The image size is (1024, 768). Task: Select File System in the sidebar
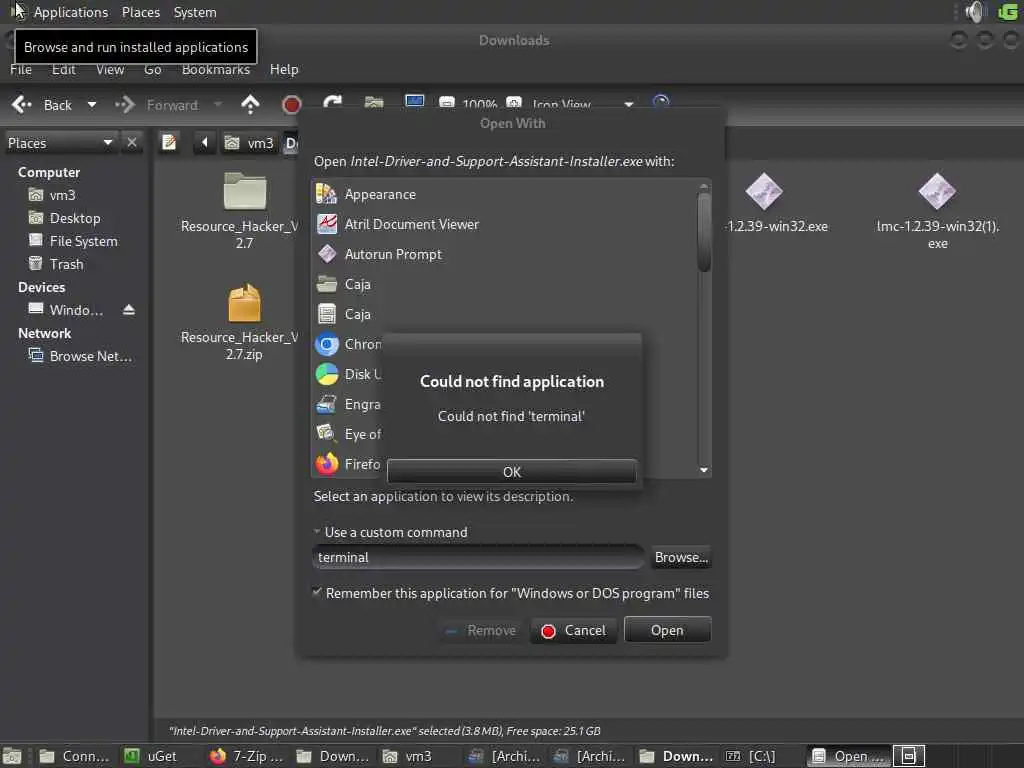tap(73, 241)
